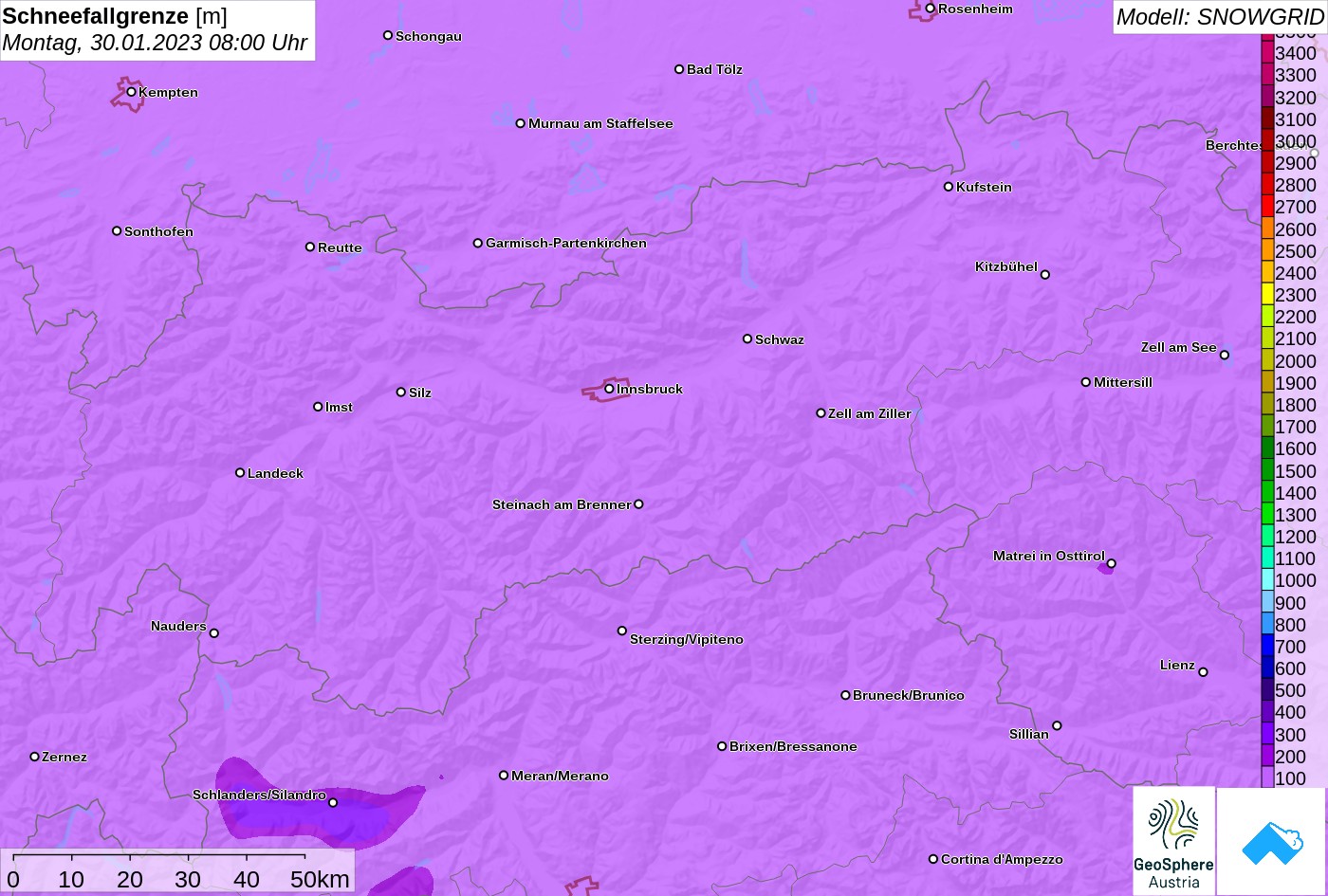Viewport: 1328px width, 896px height.
Task: Pick the legend swatch next to 1500
Action: [1267, 470]
